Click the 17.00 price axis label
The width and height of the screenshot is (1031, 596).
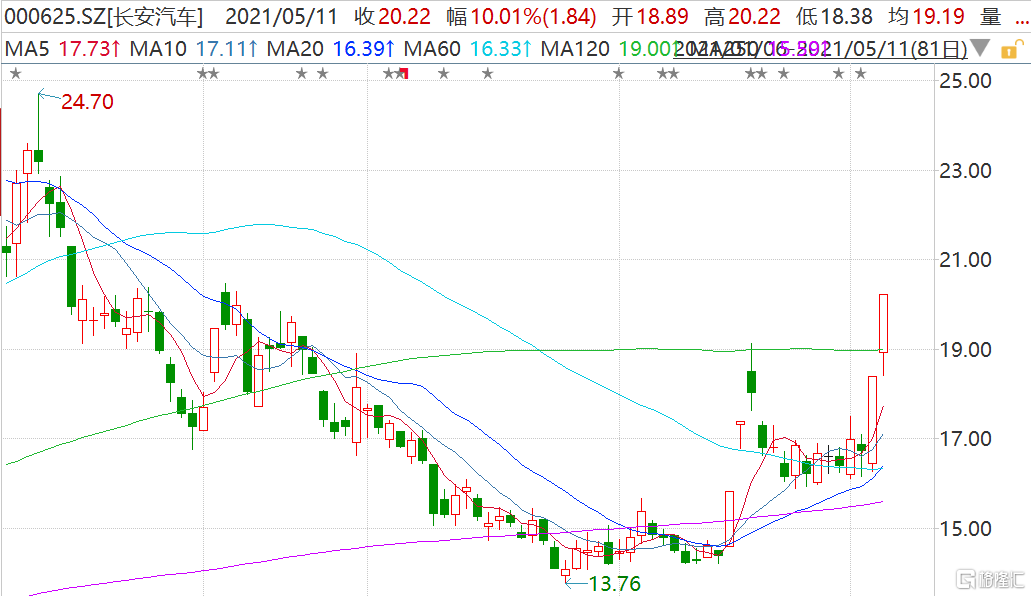pos(965,439)
